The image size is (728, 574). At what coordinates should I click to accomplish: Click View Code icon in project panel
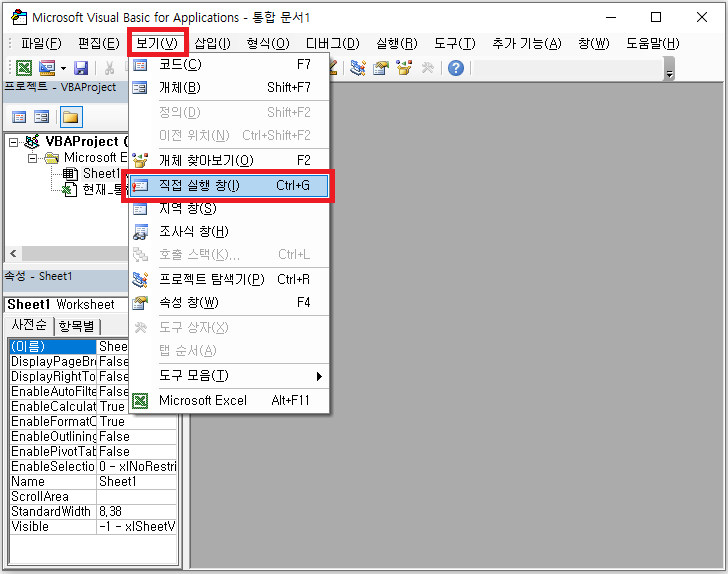pyautogui.click(x=19, y=117)
